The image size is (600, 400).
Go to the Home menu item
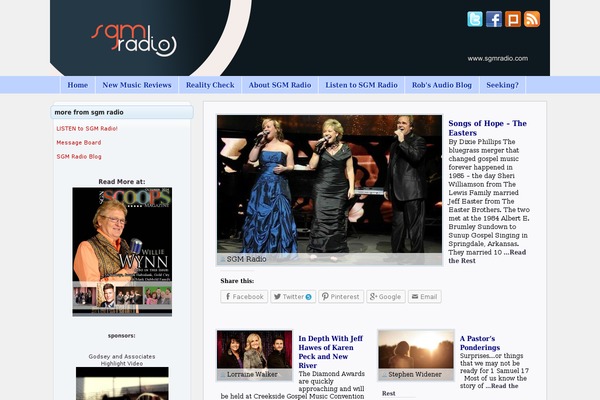click(78, 85)
